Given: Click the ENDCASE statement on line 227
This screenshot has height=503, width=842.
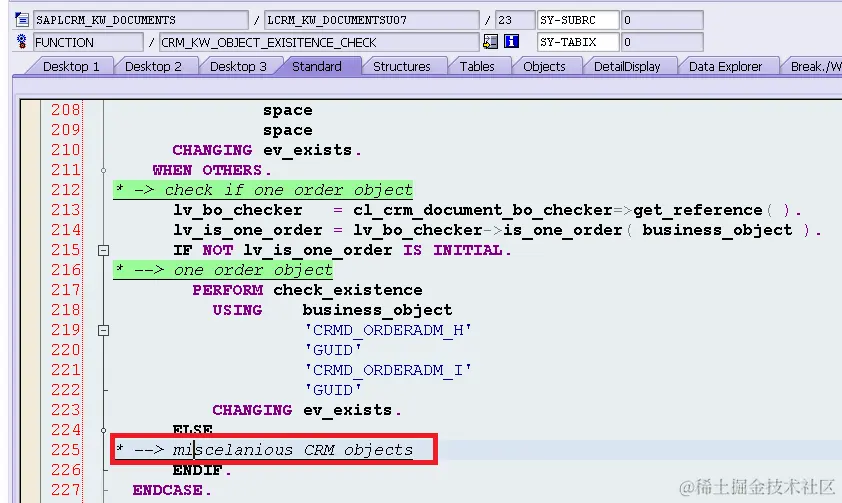Looking at the screenshot, I should [172, 490].
